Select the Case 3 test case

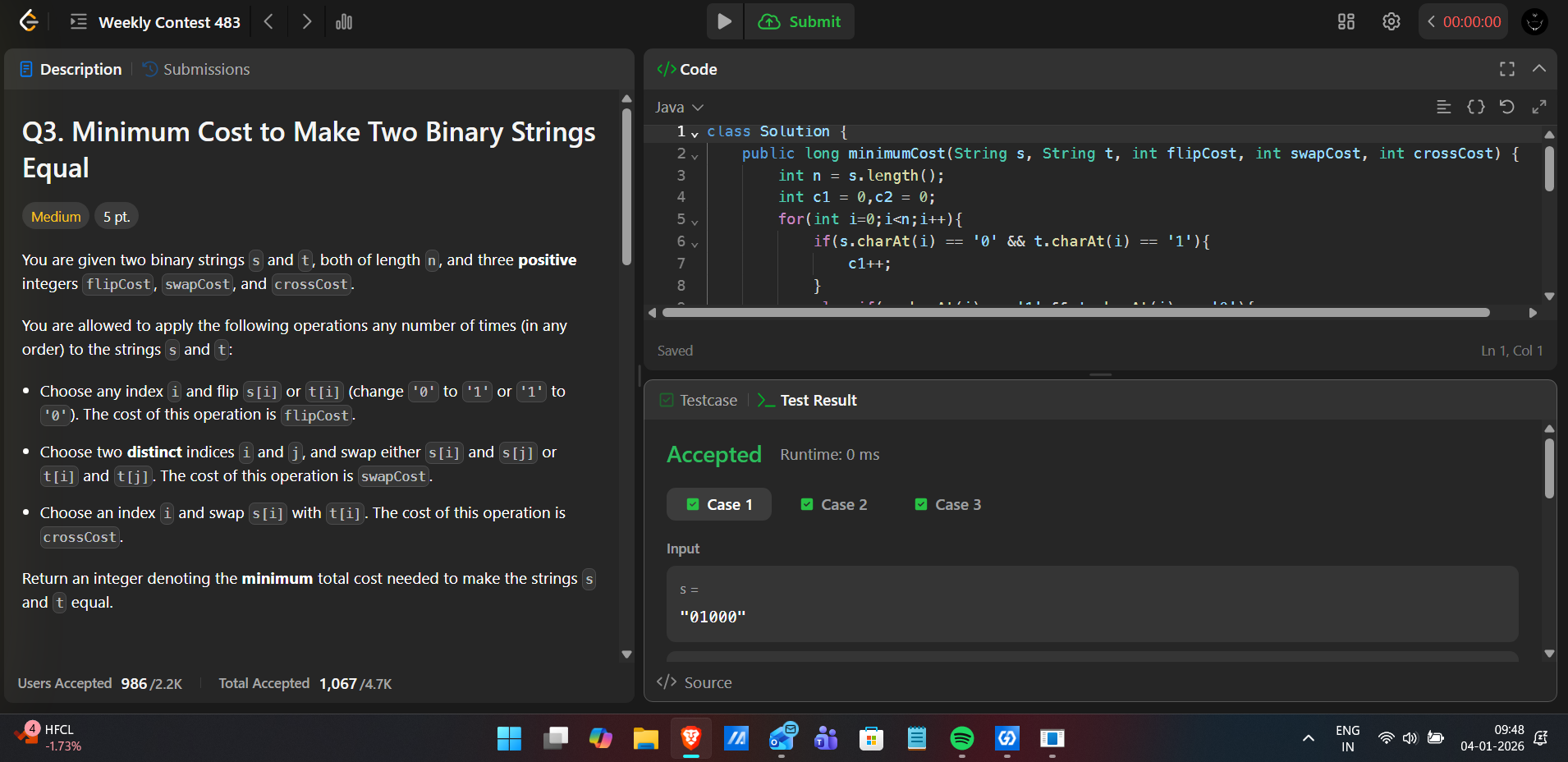[x=948, y=504]
